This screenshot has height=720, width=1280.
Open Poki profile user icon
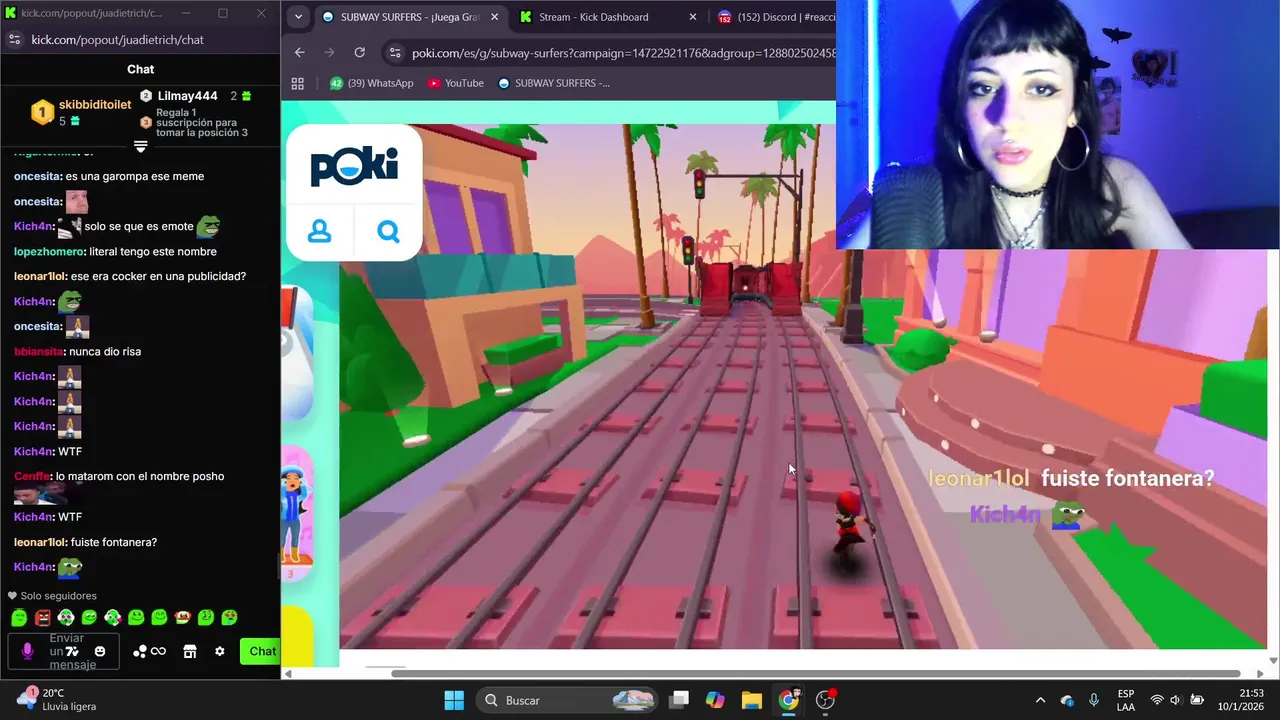pyautogui.click(x=320, y=232)
